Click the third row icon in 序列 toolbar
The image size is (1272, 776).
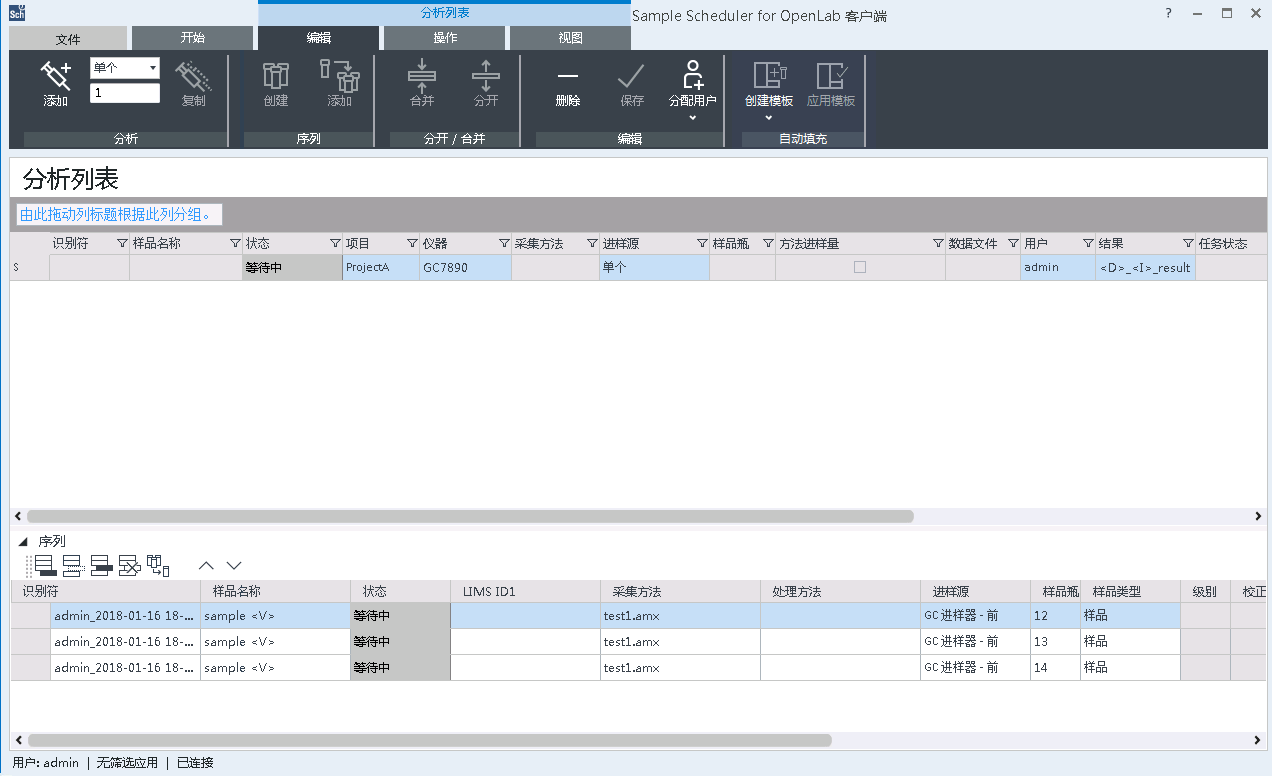[x=101, y=566]
